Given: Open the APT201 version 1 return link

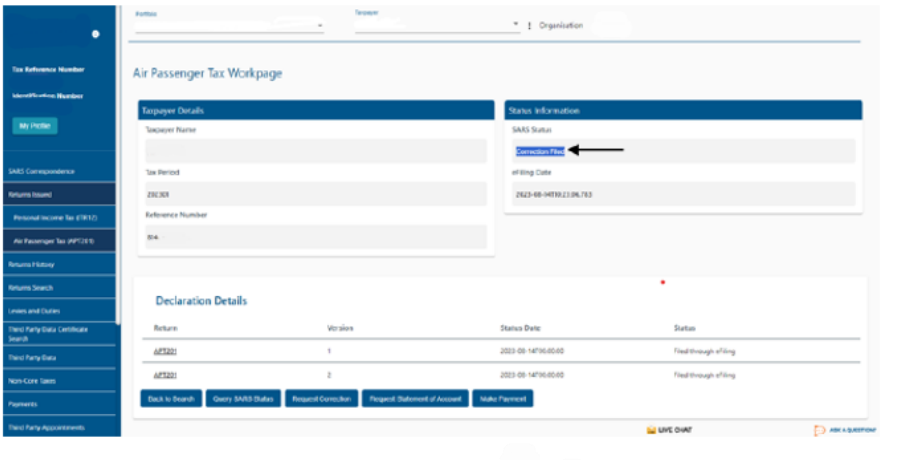Looking at the screenshot, I should (165, 352).
